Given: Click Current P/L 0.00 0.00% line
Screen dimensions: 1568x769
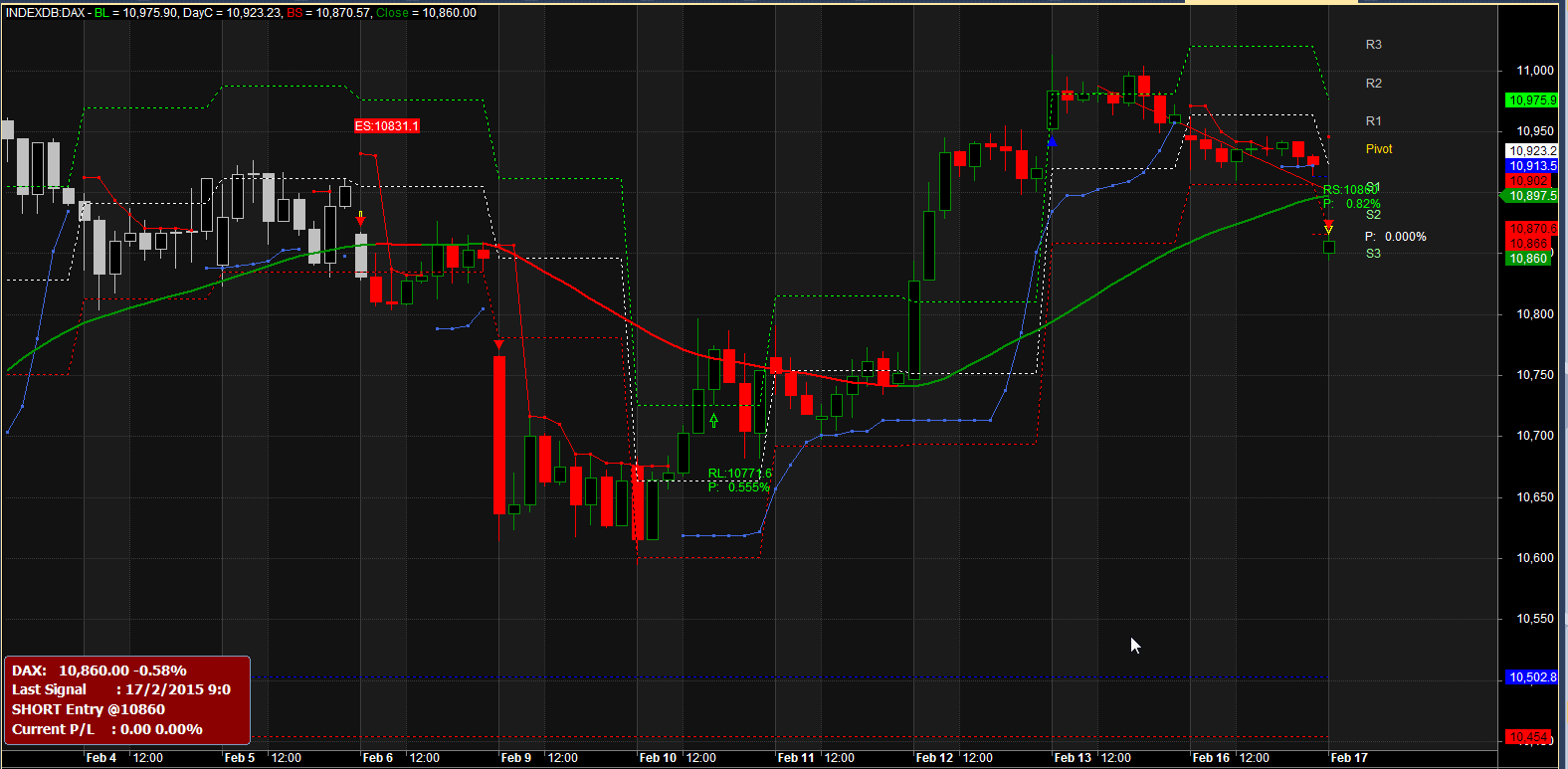Looking at the screenshot, I should pos(107,729).
